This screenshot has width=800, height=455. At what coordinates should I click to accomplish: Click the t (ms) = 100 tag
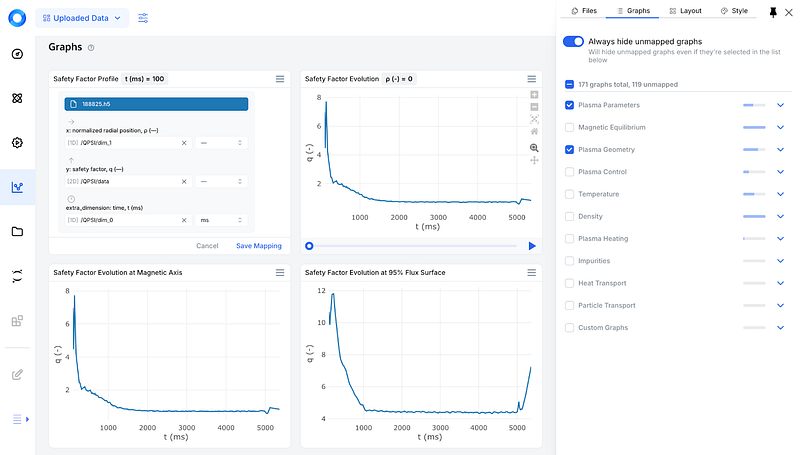point(144,79)
